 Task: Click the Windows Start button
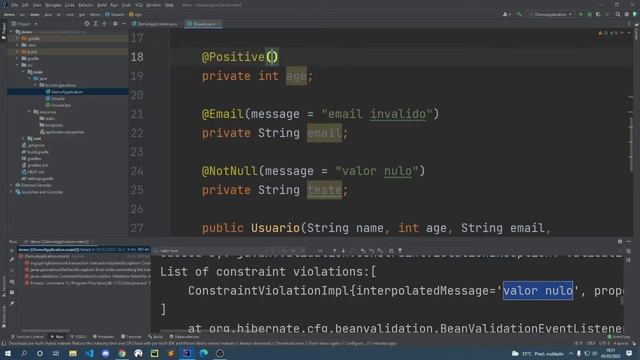coord(8,353)
